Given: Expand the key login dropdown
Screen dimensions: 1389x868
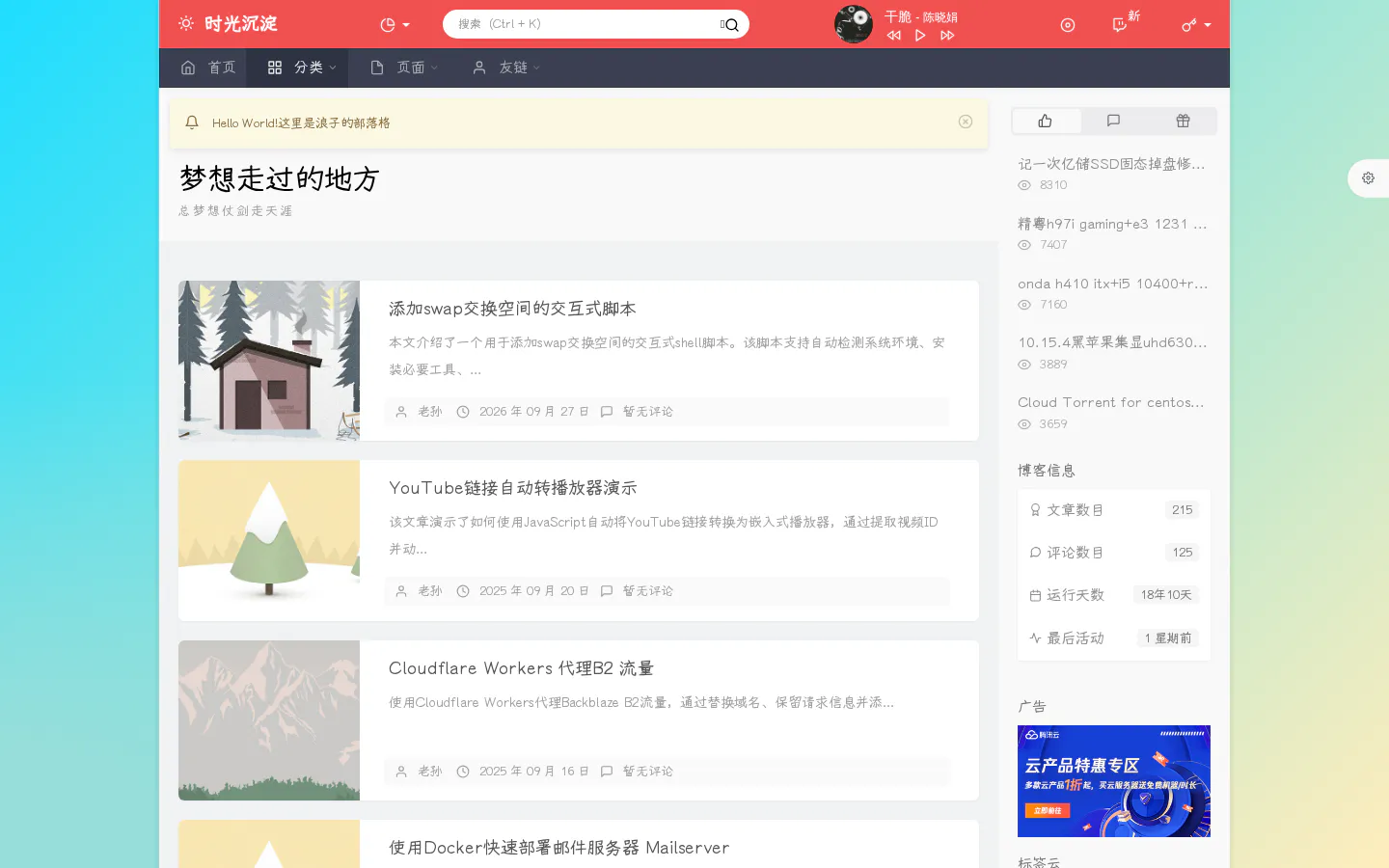Looking at the screenshot, I should 1196,25.
